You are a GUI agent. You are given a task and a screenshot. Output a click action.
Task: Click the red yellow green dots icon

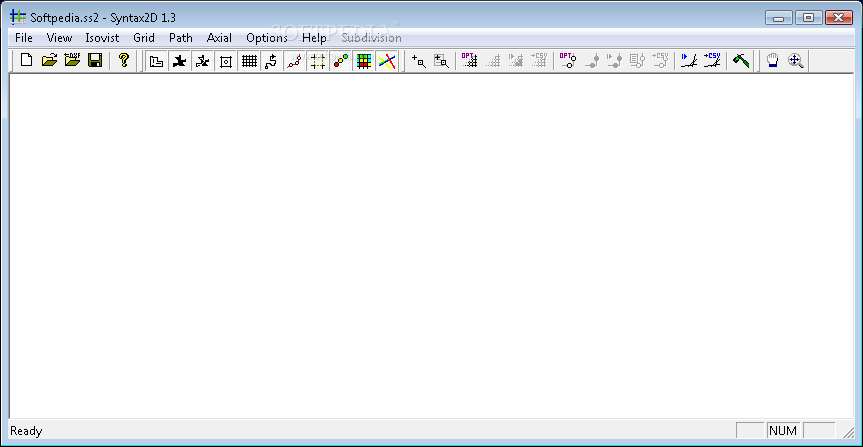pos(341,61)
